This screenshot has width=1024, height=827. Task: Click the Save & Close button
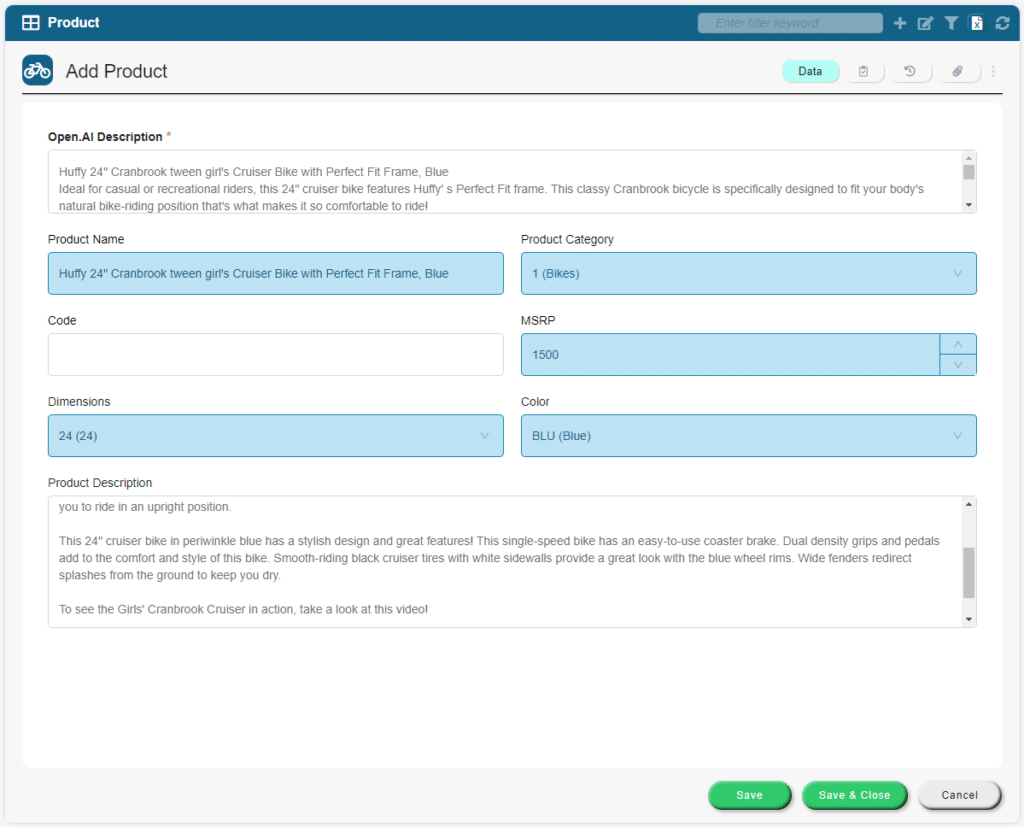(854, 795)
